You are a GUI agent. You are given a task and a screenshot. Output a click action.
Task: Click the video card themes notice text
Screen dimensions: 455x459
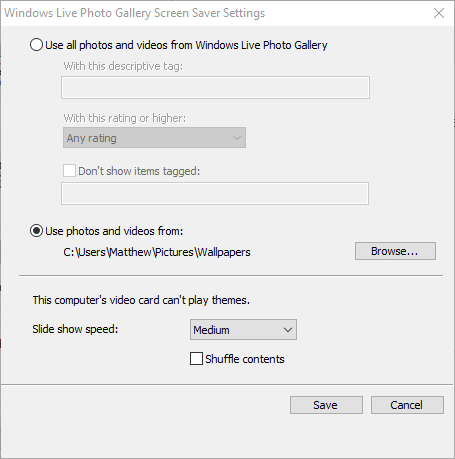pyautogui.click(x=141, y=300)
